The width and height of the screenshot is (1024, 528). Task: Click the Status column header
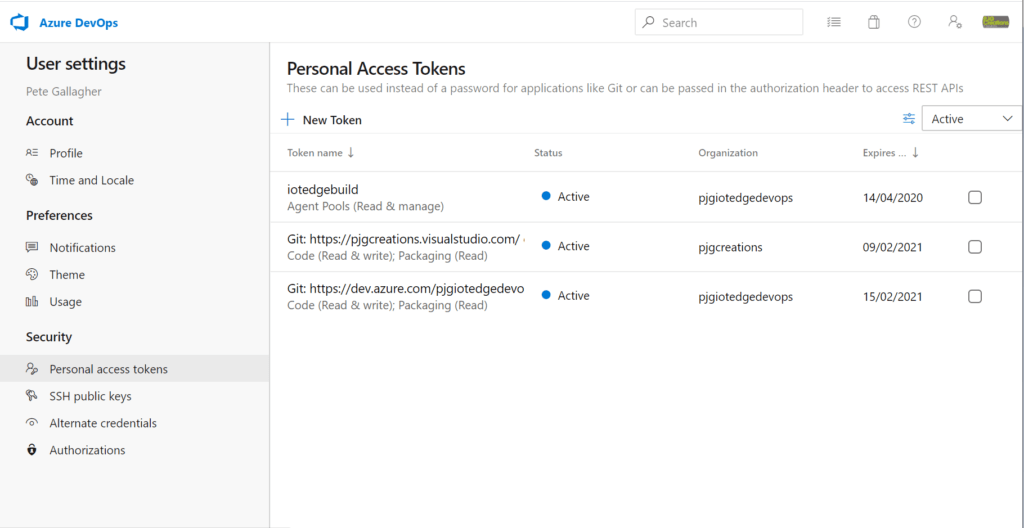coord(548,152)
